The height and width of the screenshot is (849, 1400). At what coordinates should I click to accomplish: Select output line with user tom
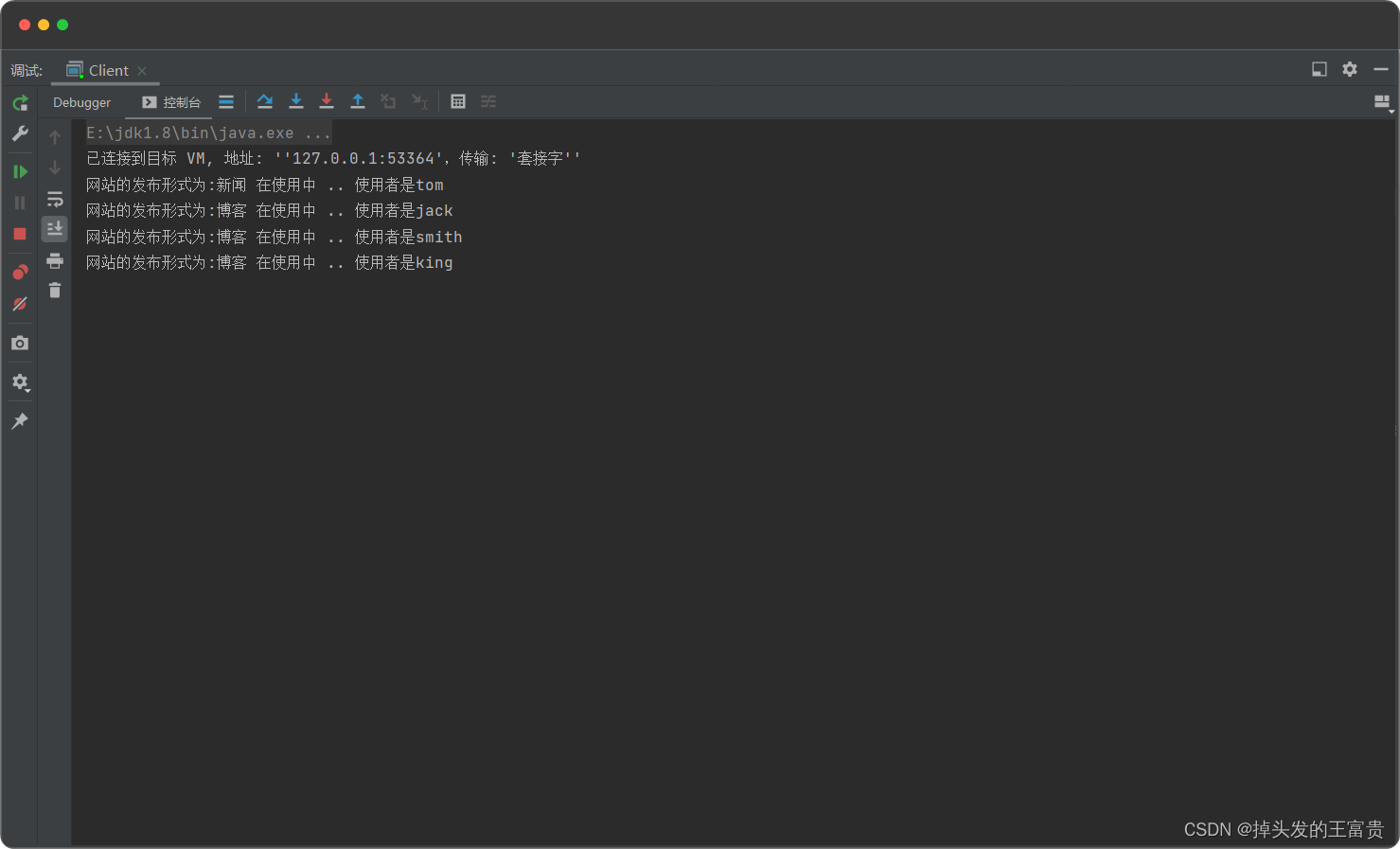(x=264, y=186)
